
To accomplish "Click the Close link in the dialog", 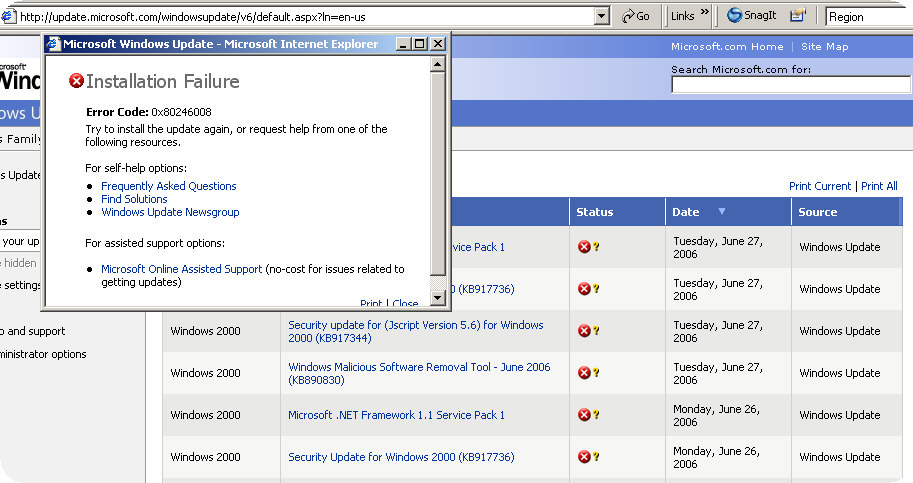I will pos(405,303).
